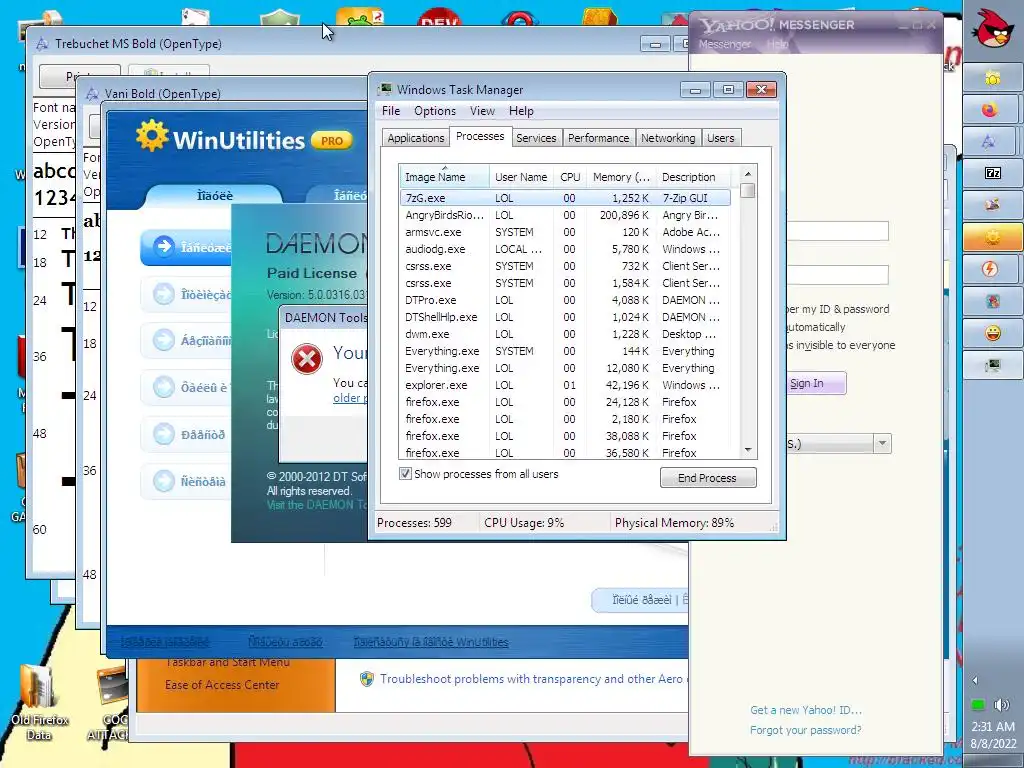1024x768 pixels.
Task: Sort by Description column header
Action: pos(693,176)
